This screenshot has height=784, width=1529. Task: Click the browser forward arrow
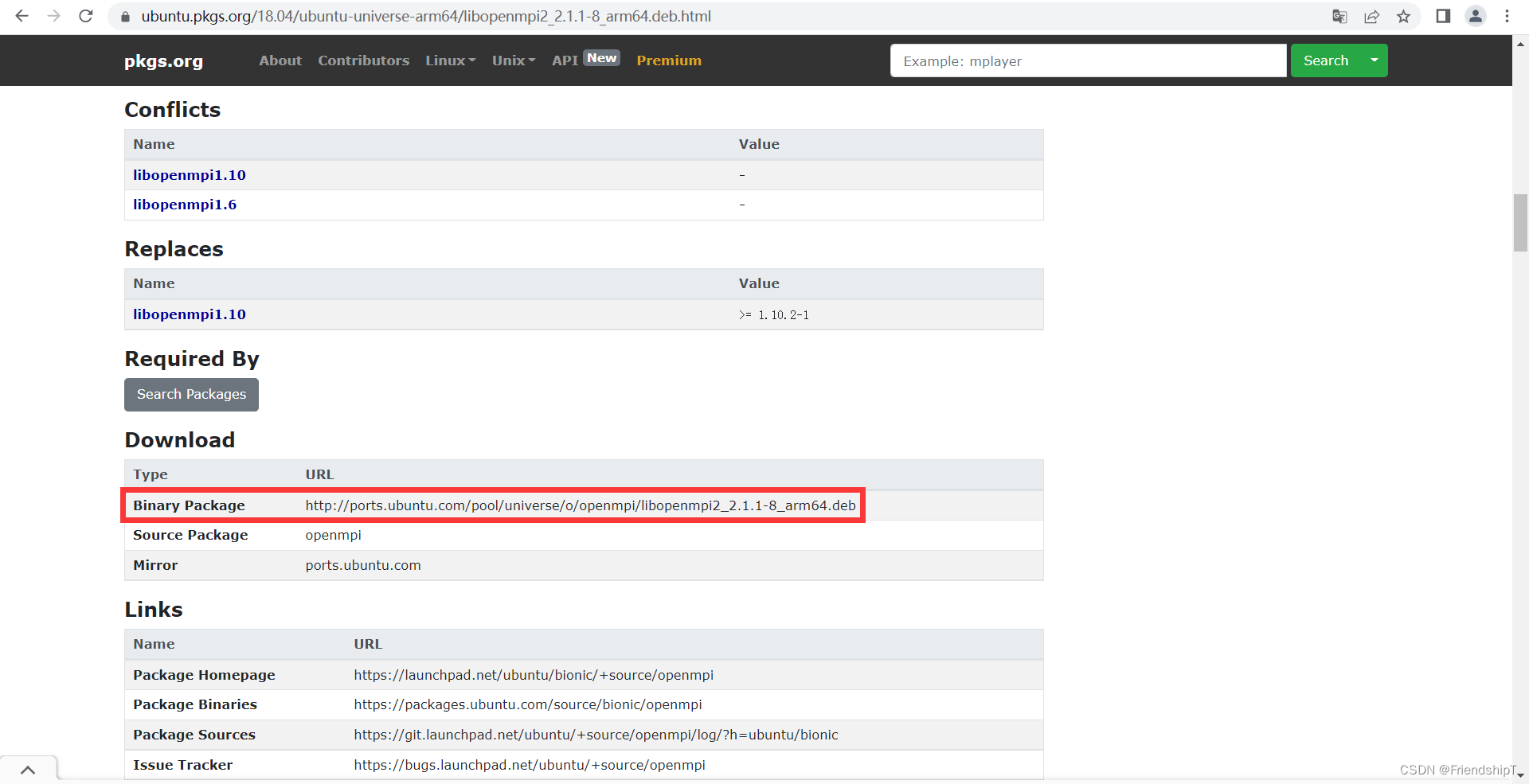pyautogui.click(x=53, y=16)
